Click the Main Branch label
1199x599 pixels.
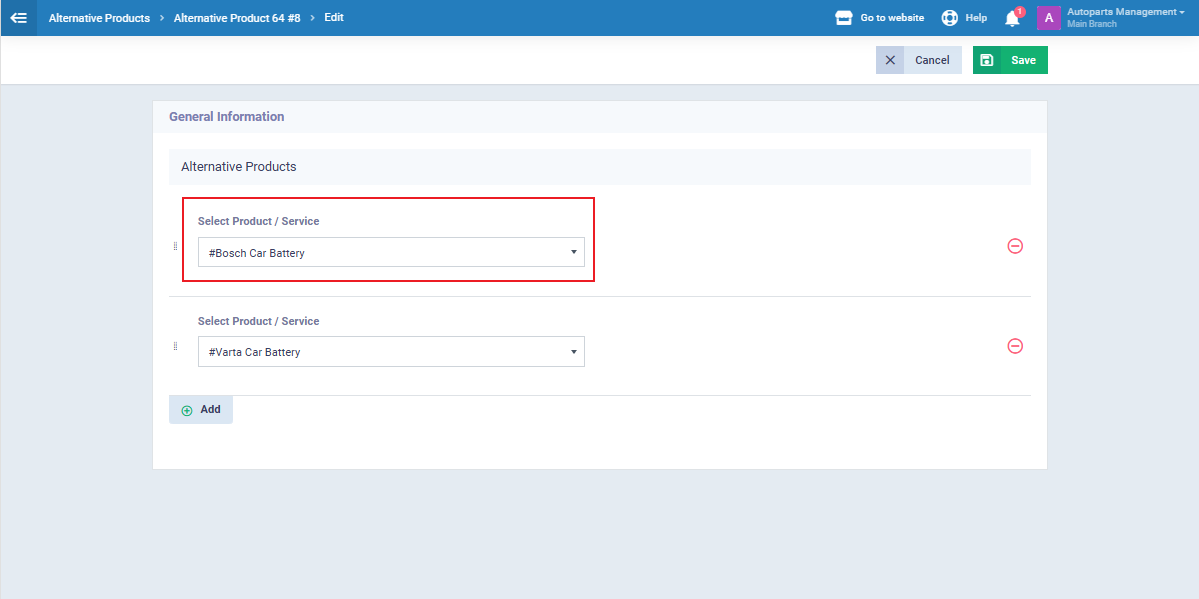pyautogui.click(x=1091, y=24)
